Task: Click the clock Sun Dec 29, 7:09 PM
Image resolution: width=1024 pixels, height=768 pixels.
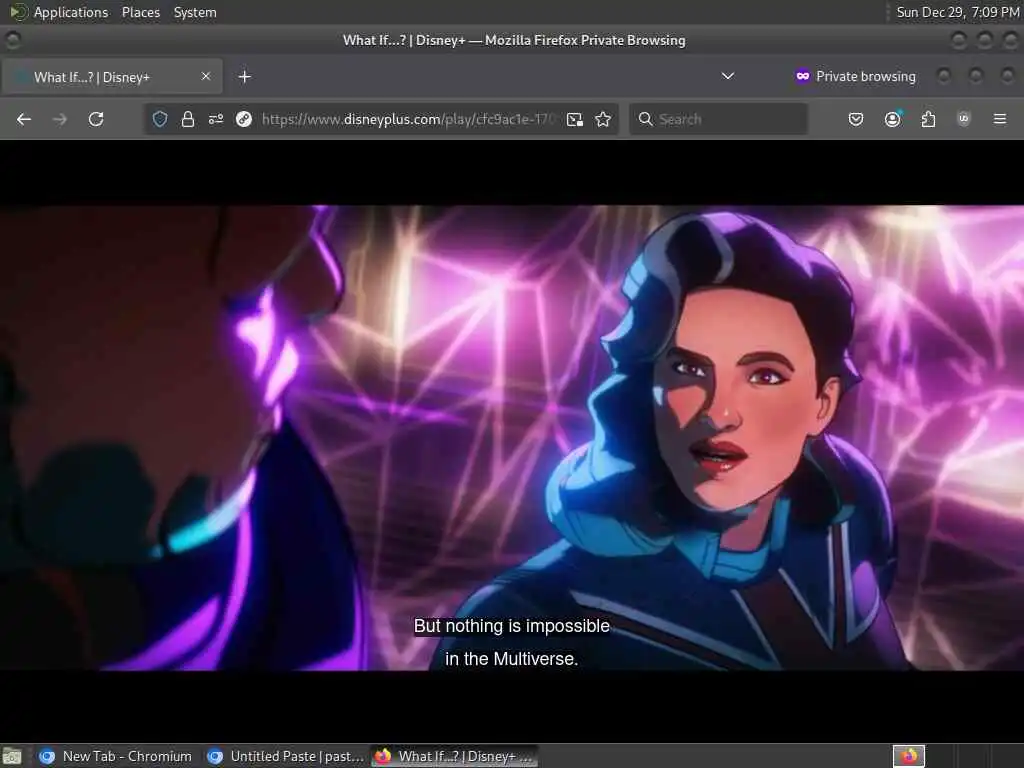Action: pyautogui.click(x=957, y=12)
